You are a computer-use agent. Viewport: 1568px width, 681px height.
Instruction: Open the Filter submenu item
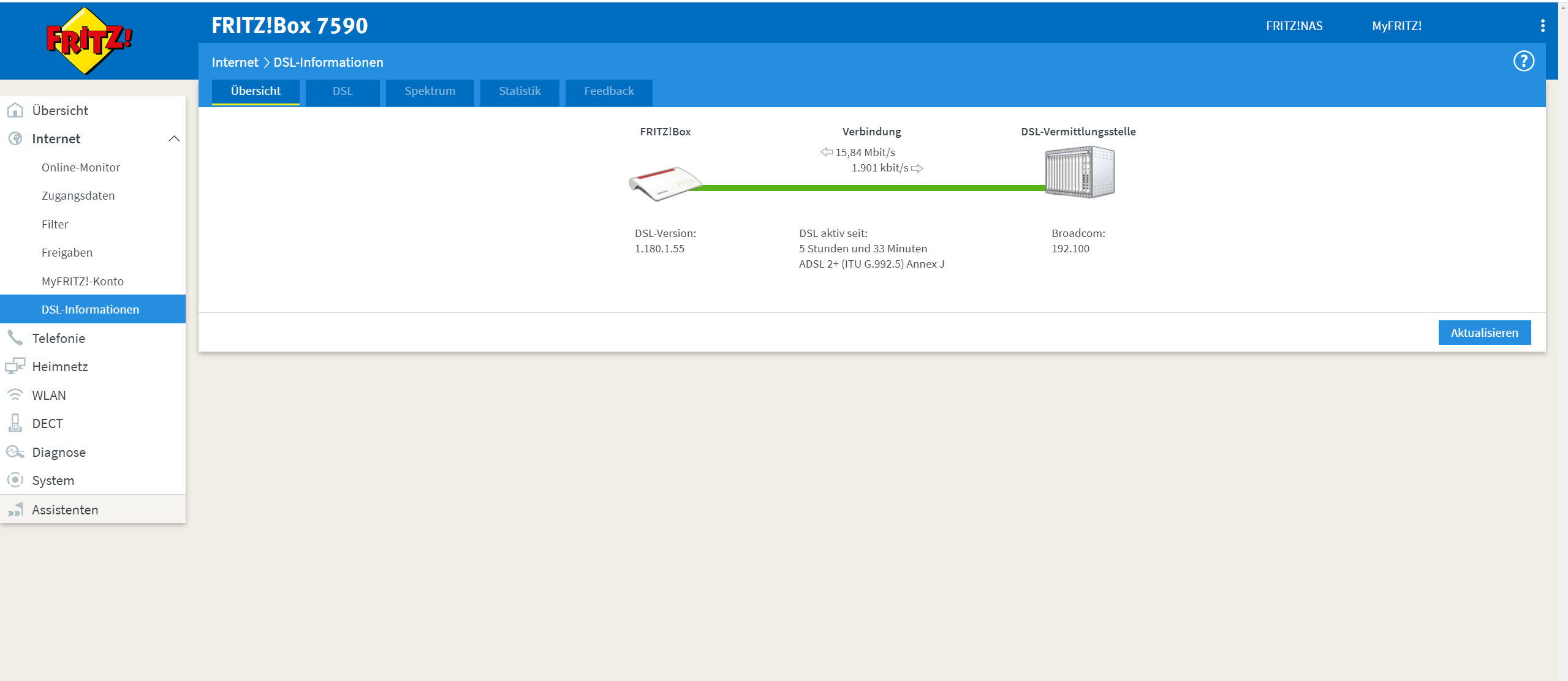click(x=93, y=224)
